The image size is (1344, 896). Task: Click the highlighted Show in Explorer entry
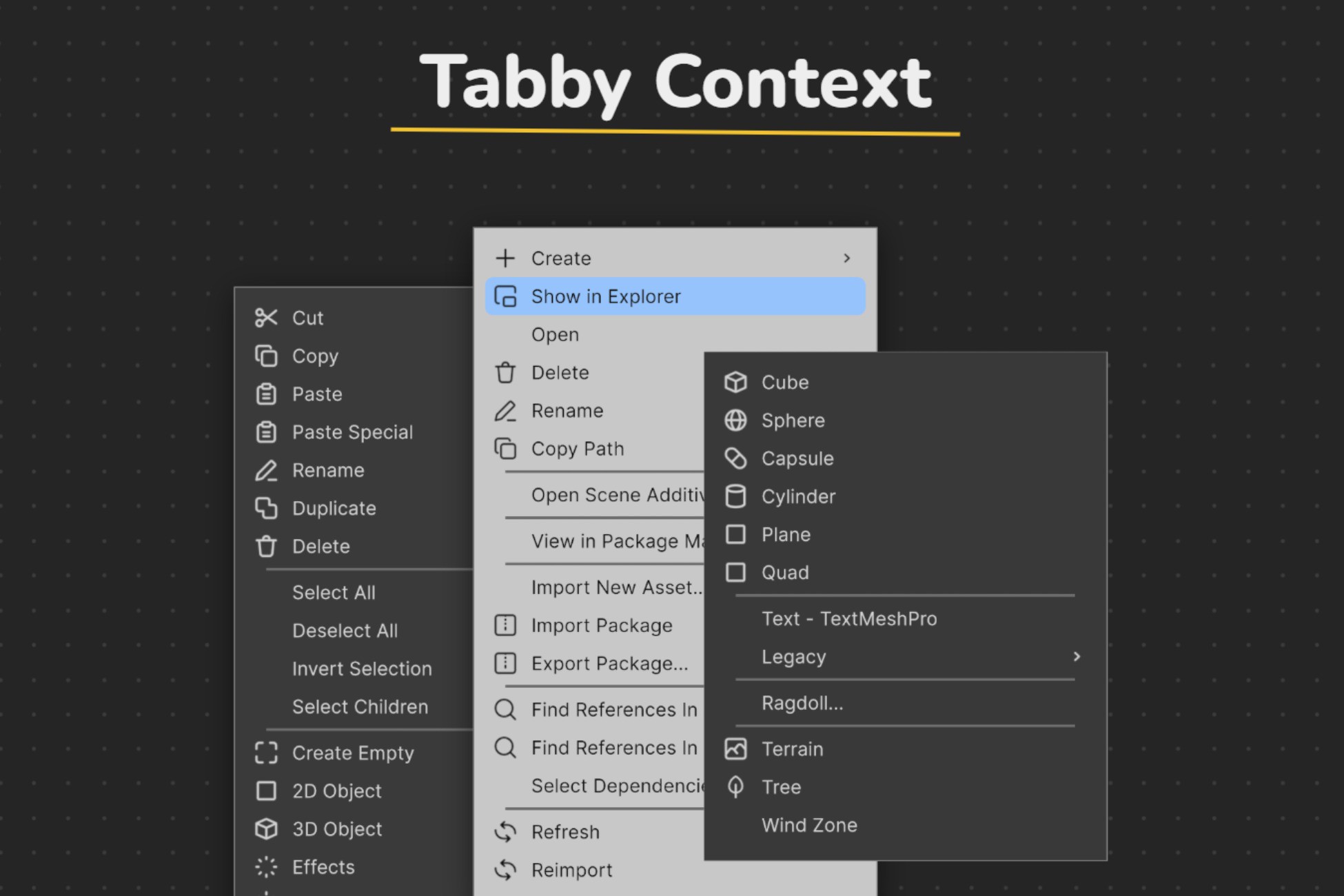point(606,296)
